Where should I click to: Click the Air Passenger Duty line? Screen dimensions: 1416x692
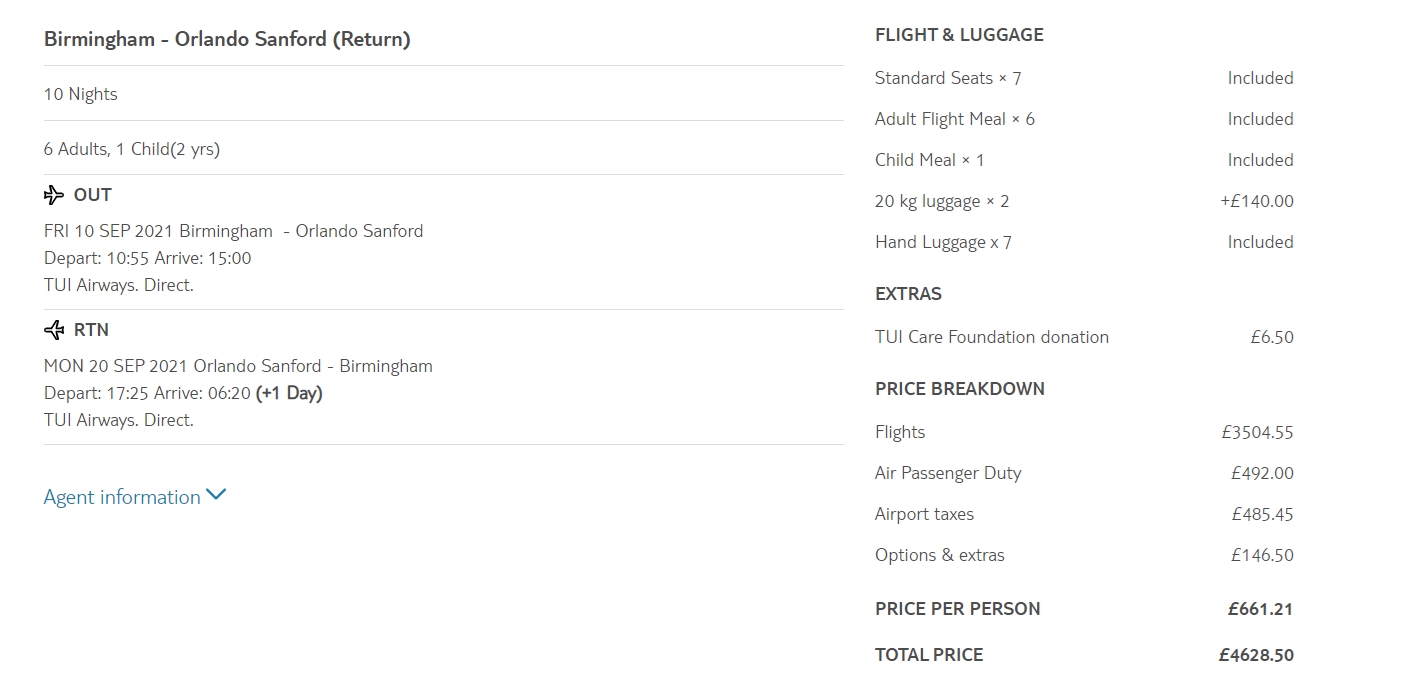948,473
